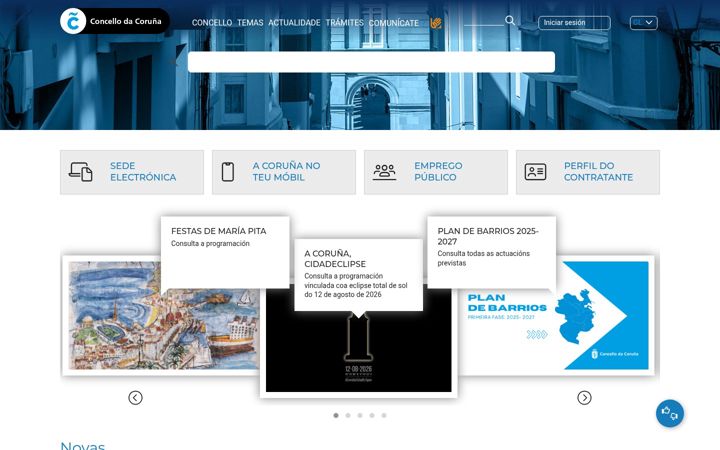
Task: Expand the language selector dropdown
Action: (643, 22)
